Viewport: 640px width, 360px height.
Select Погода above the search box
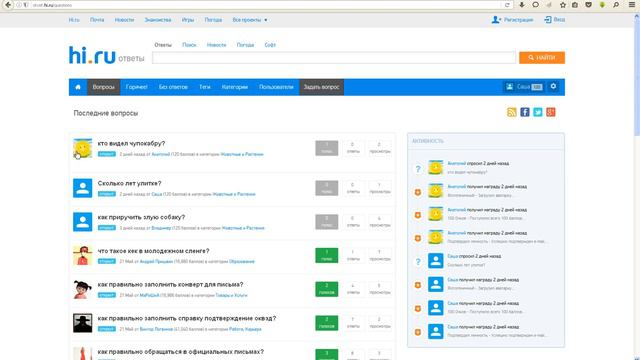(x=245, y=45)
